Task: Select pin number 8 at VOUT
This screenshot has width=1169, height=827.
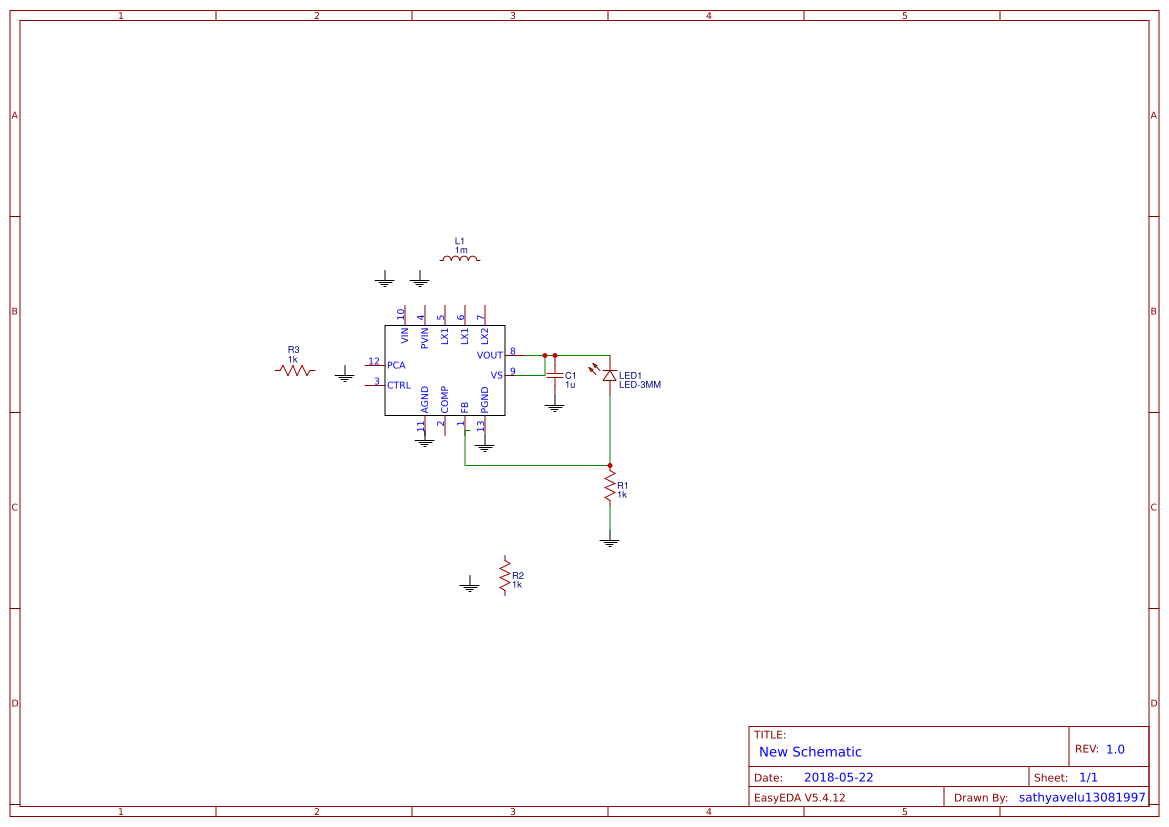Action: pos(513,351)
